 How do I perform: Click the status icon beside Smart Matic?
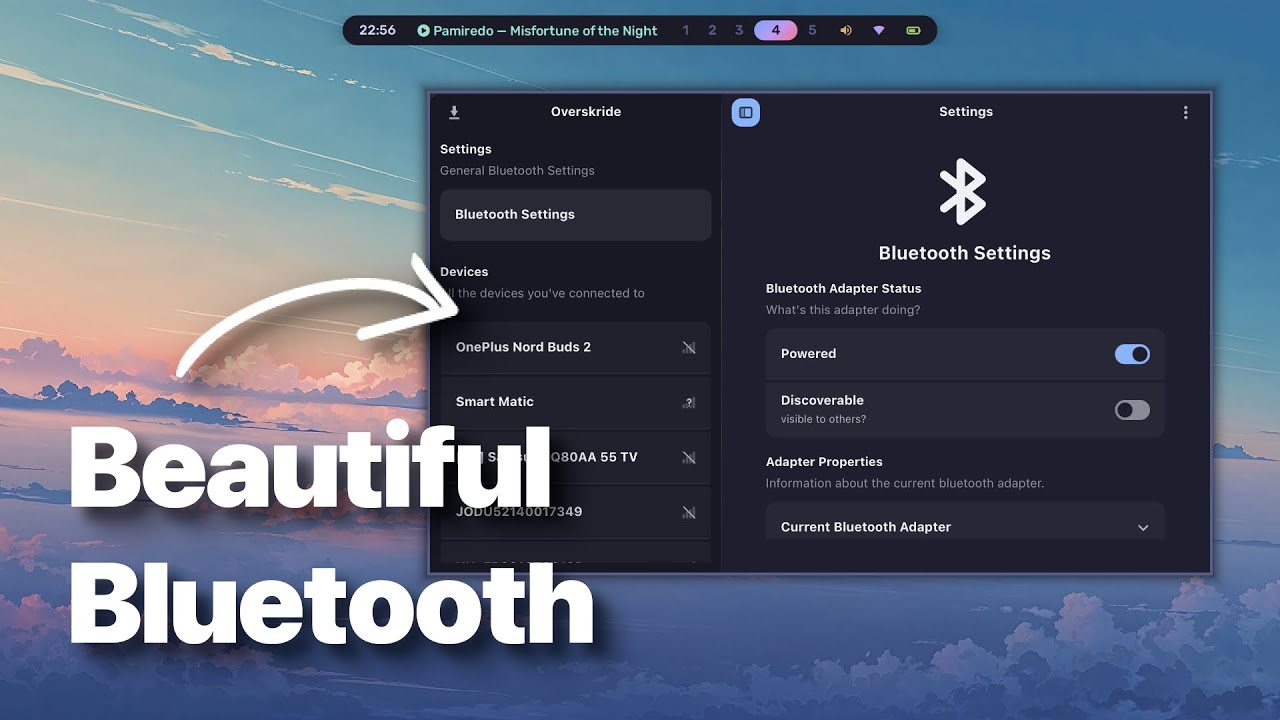tap(689, 402)
